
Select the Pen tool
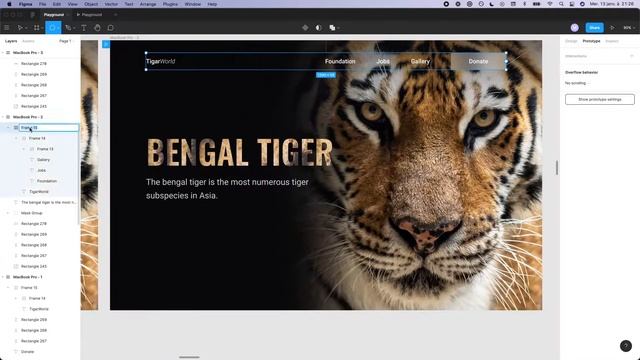pyautogui.click(x=68, y=28)
